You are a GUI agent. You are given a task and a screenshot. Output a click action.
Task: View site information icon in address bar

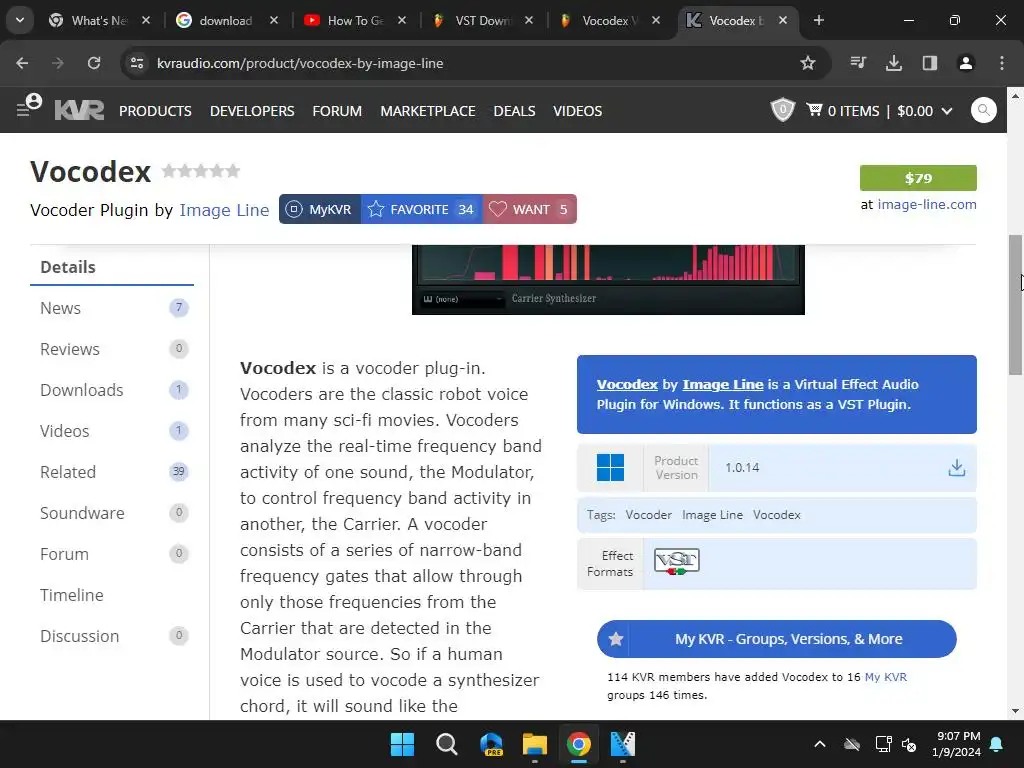137,63
